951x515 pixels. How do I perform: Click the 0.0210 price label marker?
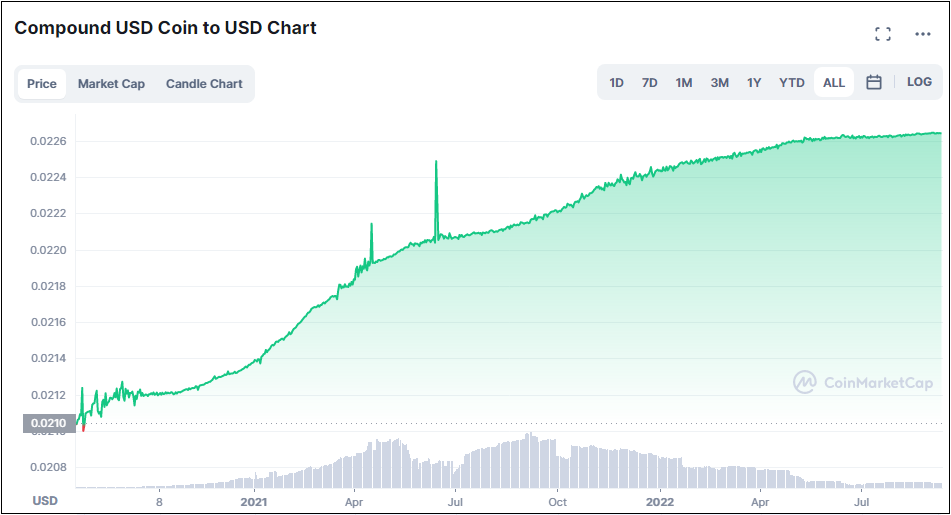(48, 423)
